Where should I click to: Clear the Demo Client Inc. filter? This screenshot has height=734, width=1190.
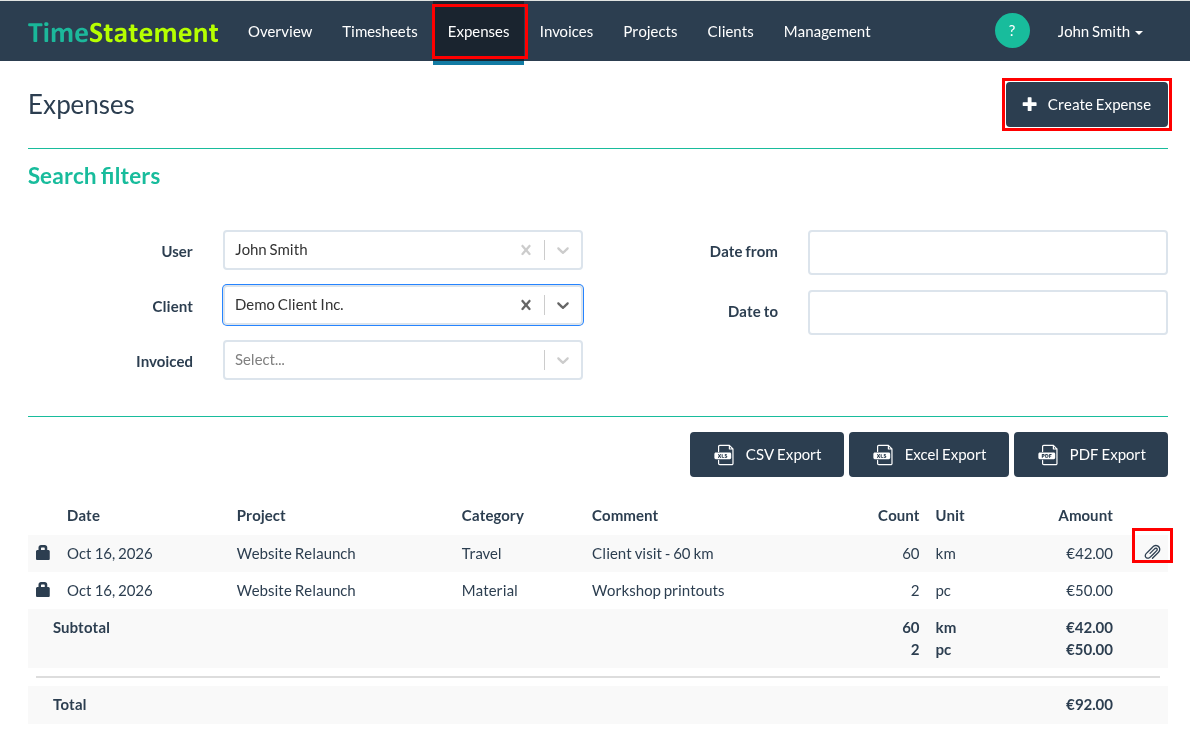click(x=526, y=305)
